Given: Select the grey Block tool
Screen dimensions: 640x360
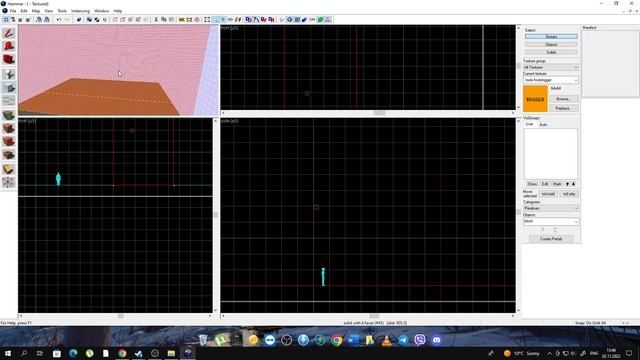Looking at the screenshot, I should pyautogui.click(x=9, y=87).
